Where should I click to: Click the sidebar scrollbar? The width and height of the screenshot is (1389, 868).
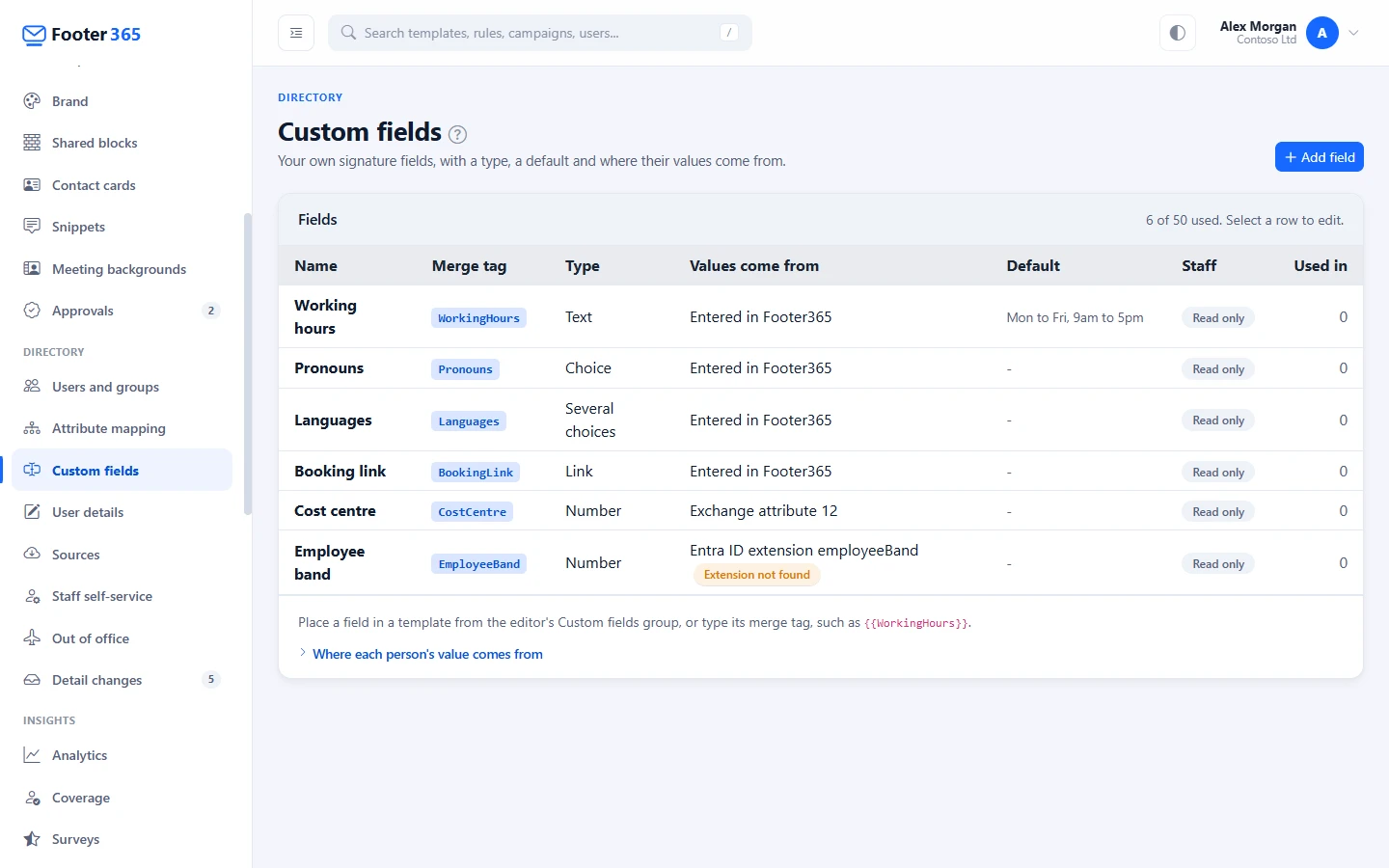tap(248, 364)
